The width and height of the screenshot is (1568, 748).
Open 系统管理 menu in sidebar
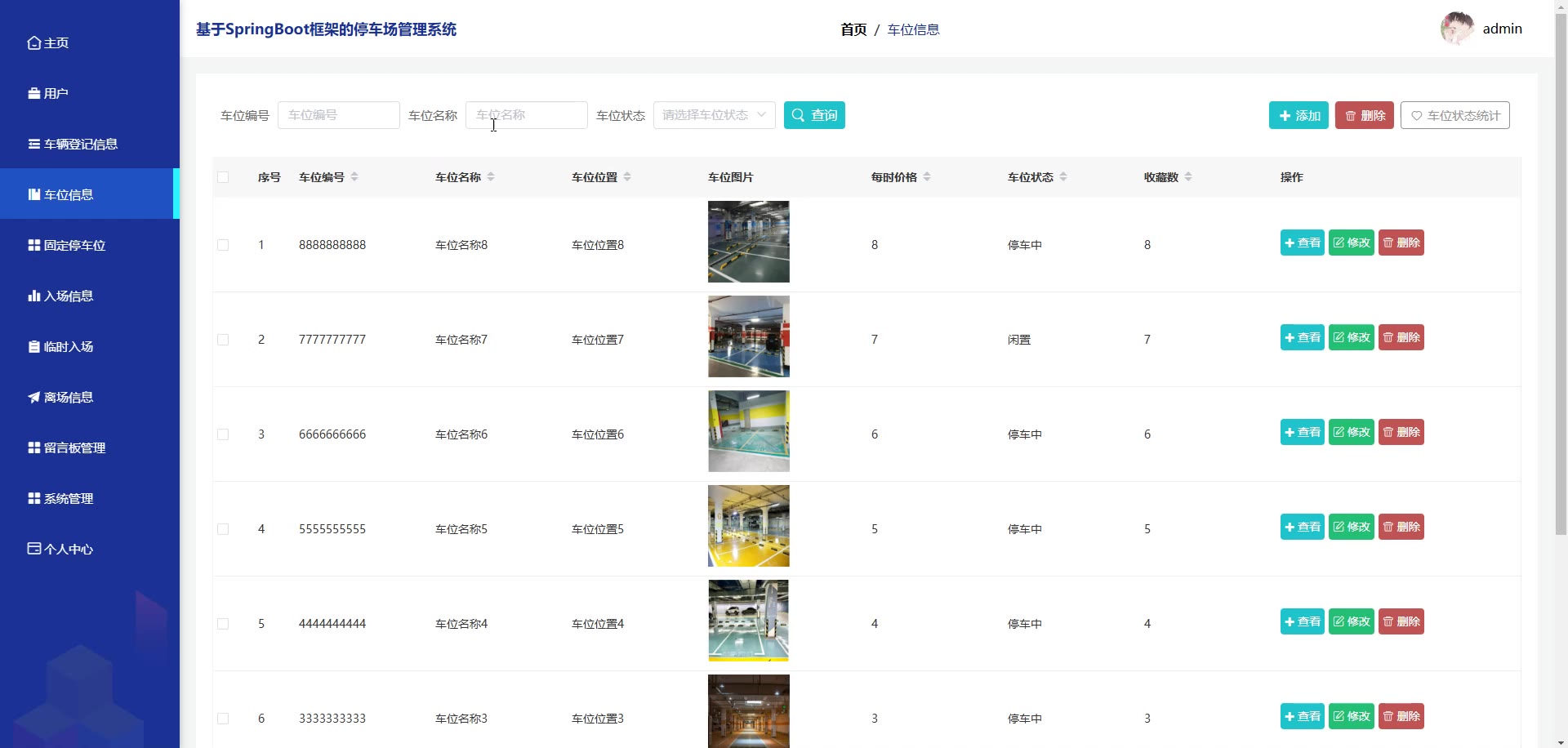click(68, 499)
